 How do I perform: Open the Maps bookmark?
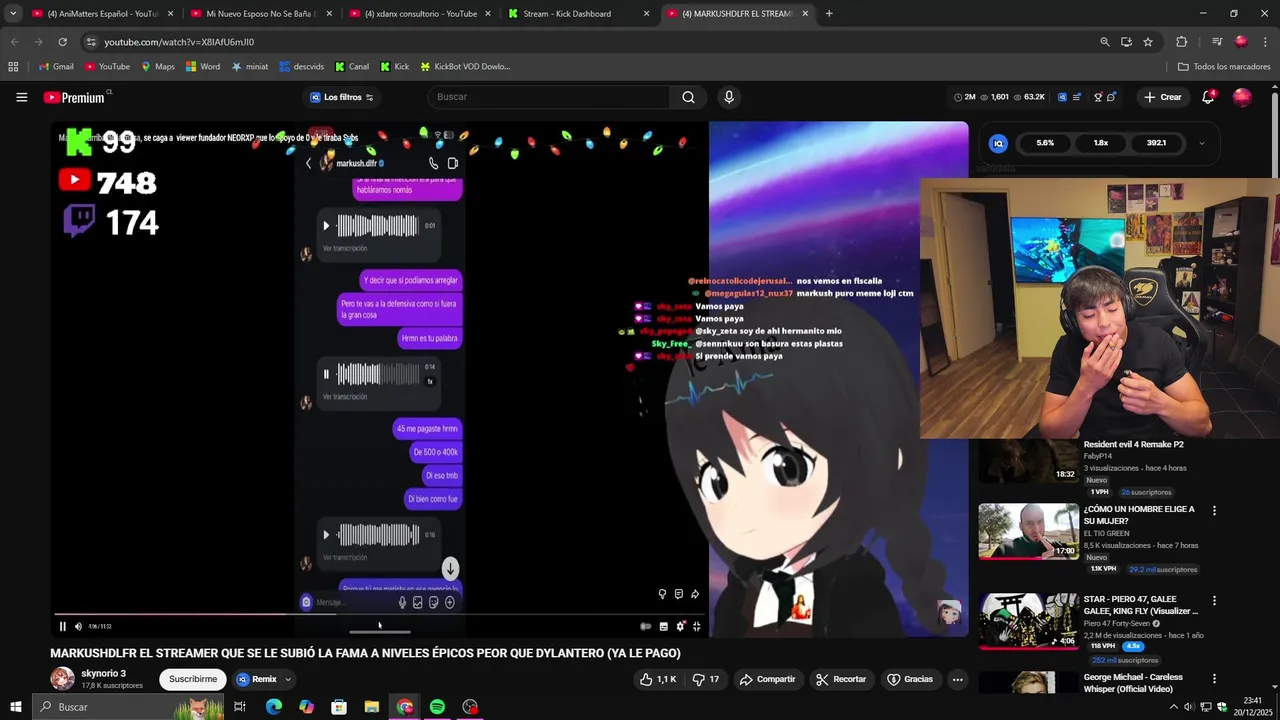point(158,67)
